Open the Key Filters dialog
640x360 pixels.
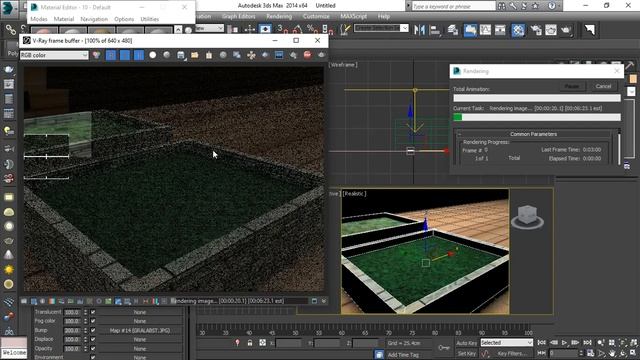coord(511,353)
